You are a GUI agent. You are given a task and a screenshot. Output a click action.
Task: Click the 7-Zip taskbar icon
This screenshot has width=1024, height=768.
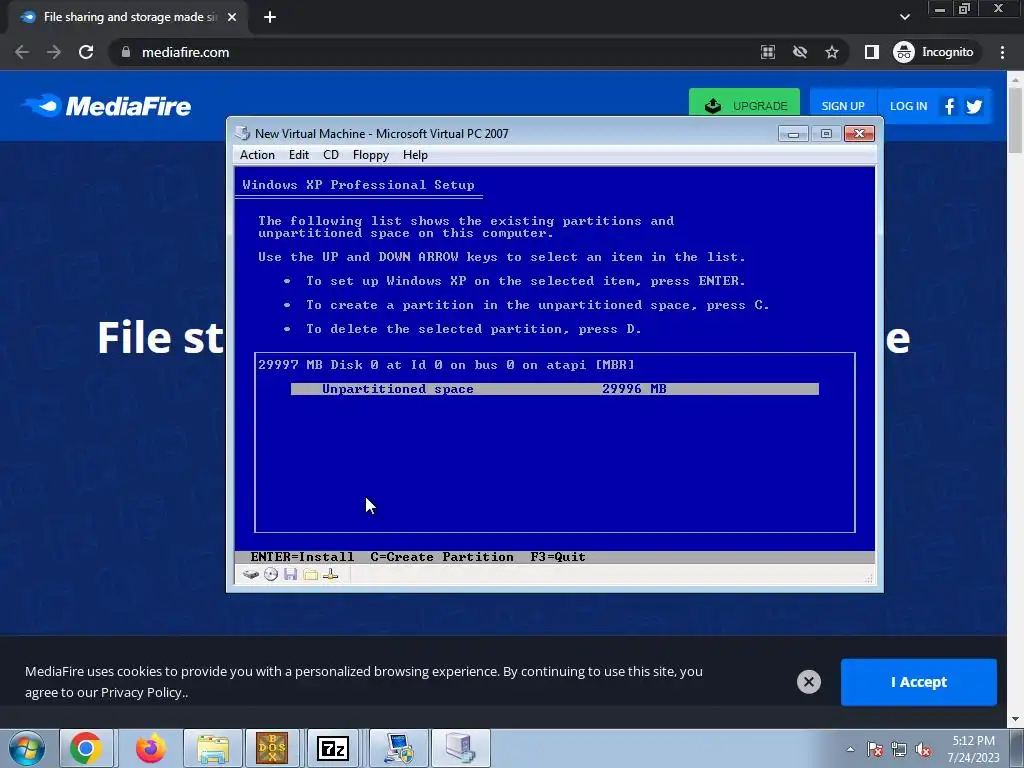point(332,748)
